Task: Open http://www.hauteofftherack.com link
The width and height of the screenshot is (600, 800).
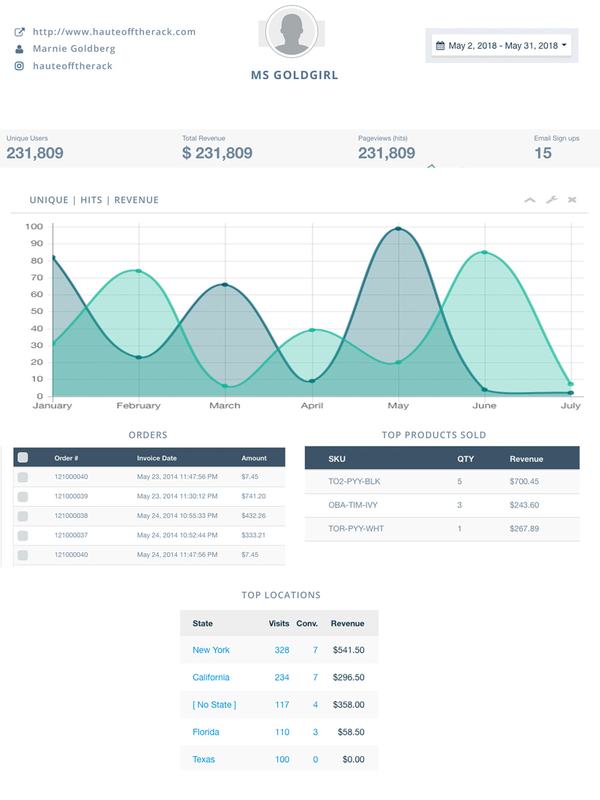Action: (114, 32)
